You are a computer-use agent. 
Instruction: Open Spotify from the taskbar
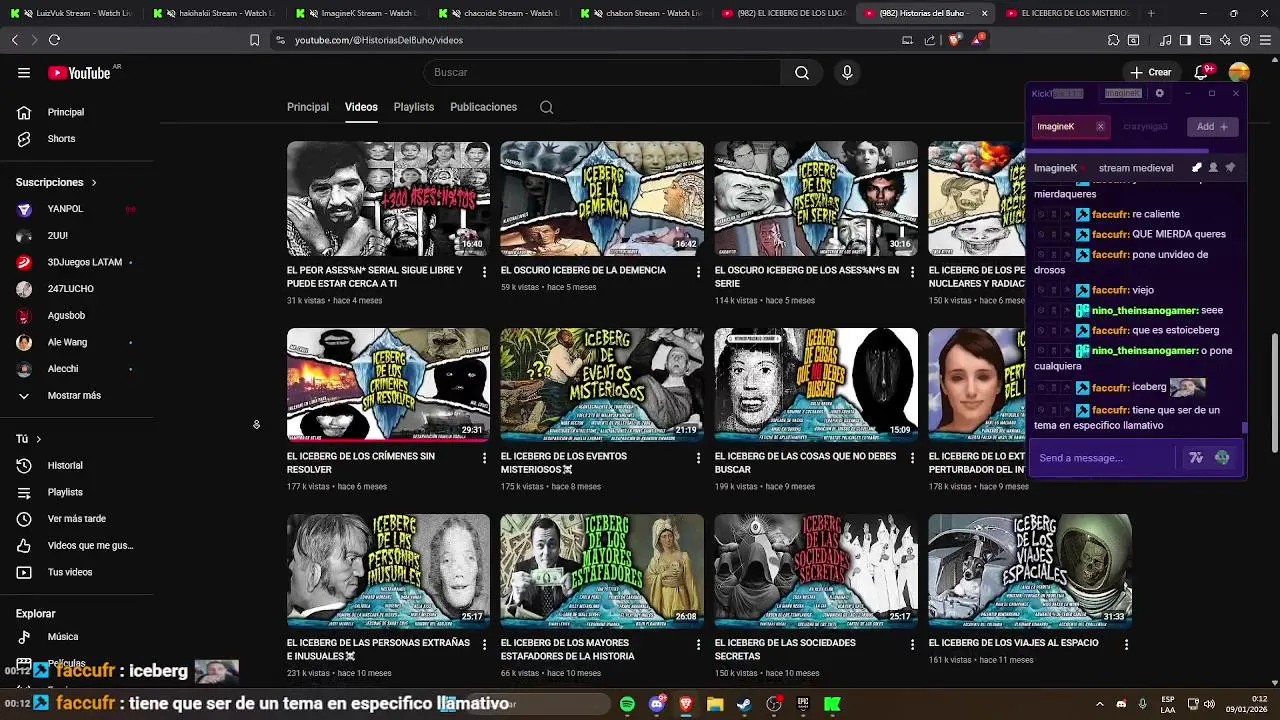(627, 704)
